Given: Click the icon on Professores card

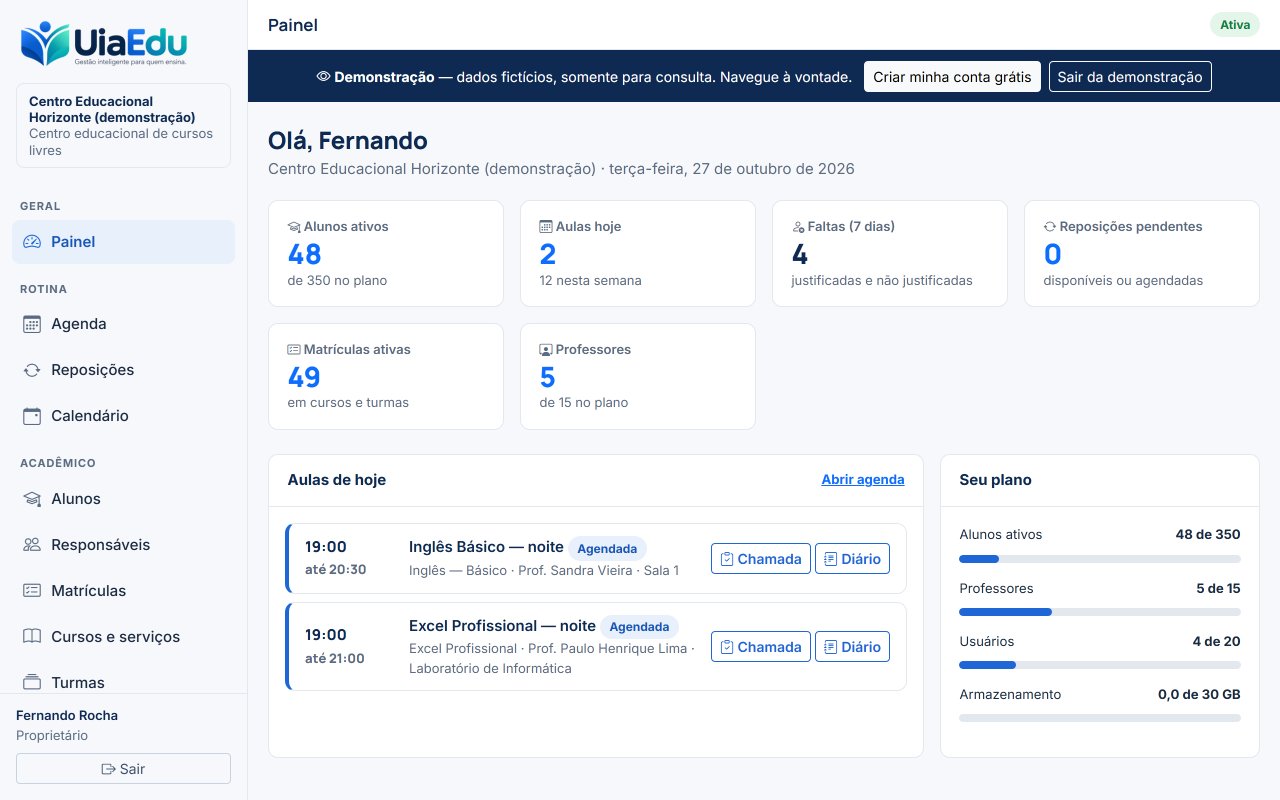Looking at the screenshot, I should click(546, 350).
